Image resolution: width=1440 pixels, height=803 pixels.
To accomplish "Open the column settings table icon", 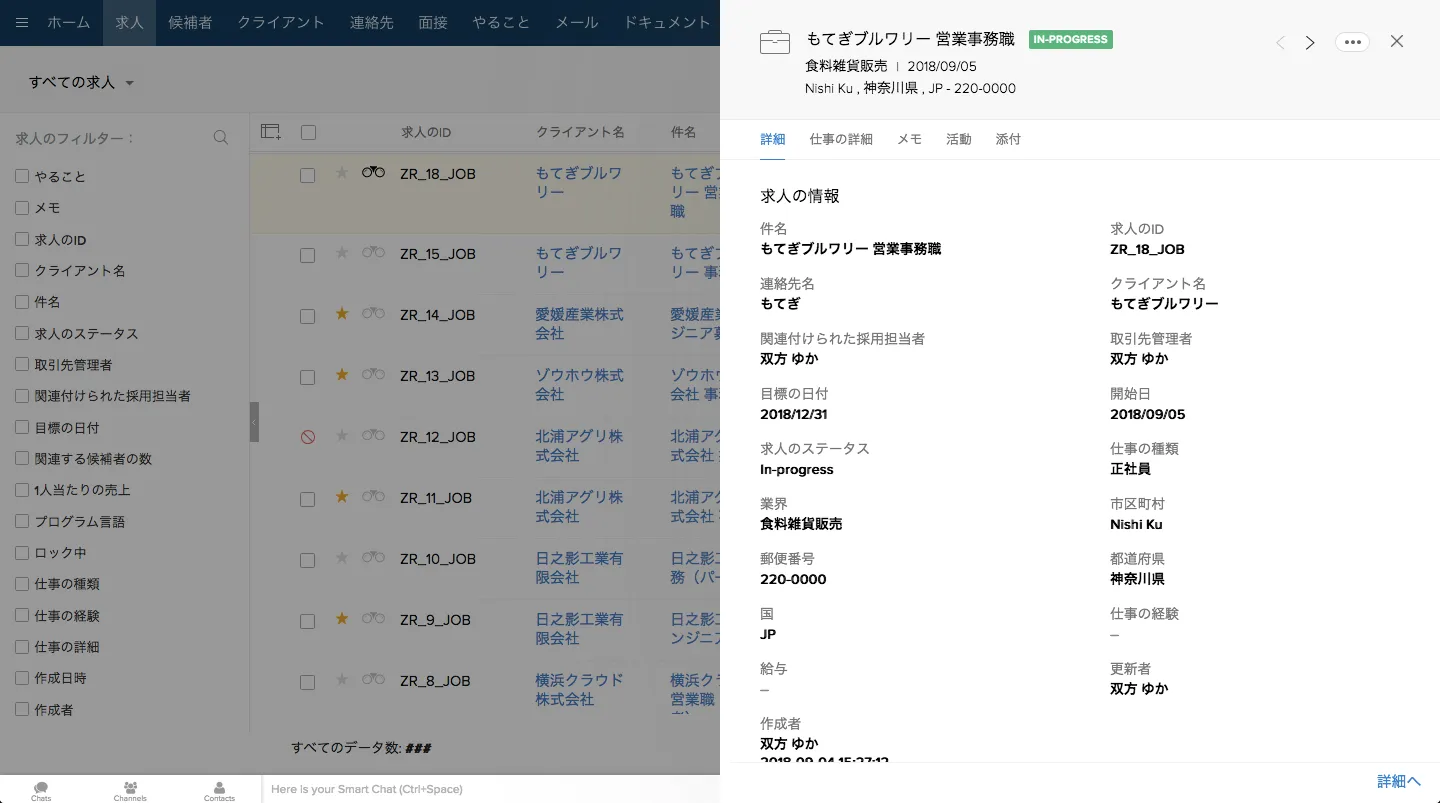I will coord(270,132).
